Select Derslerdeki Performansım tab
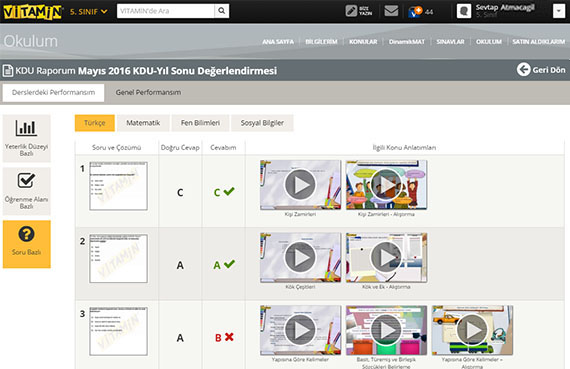 [x=53, y=92]
